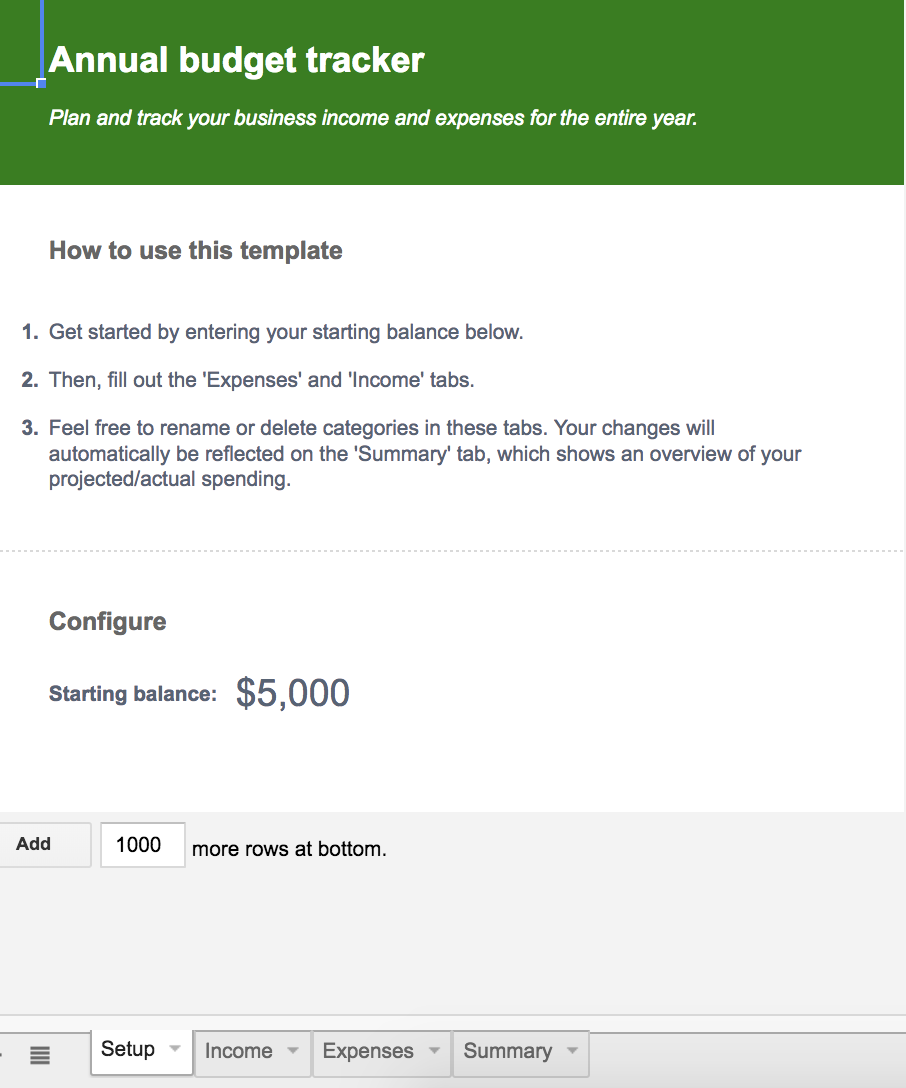Select the $5,000 starting balance cell
Viewport: 906px width, 1088px height.
293,693
